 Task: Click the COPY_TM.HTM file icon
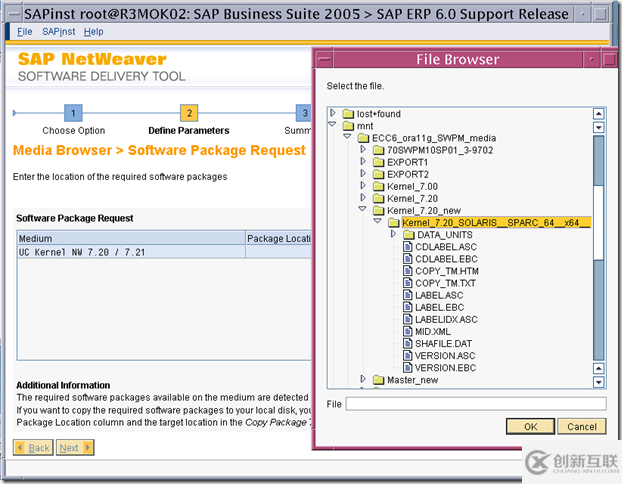407,271
